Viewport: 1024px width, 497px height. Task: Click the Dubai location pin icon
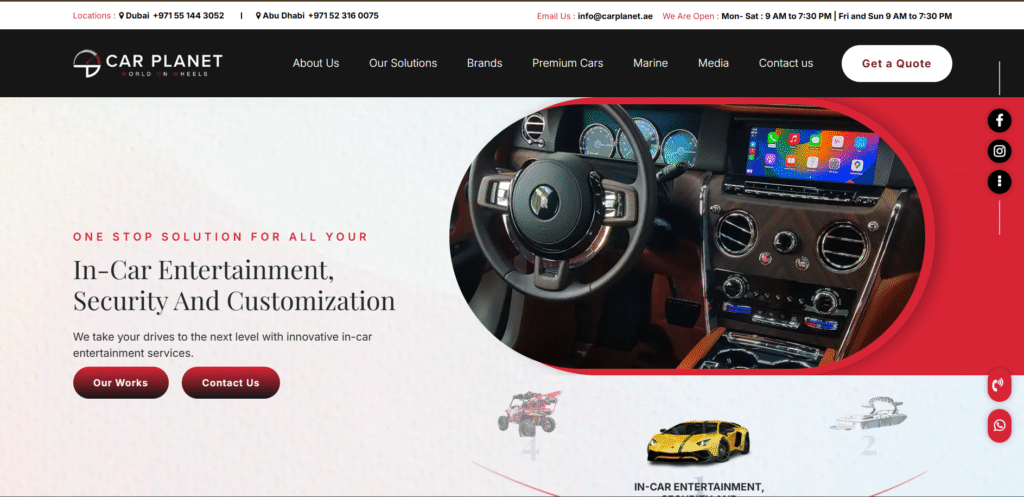point(122,16)
